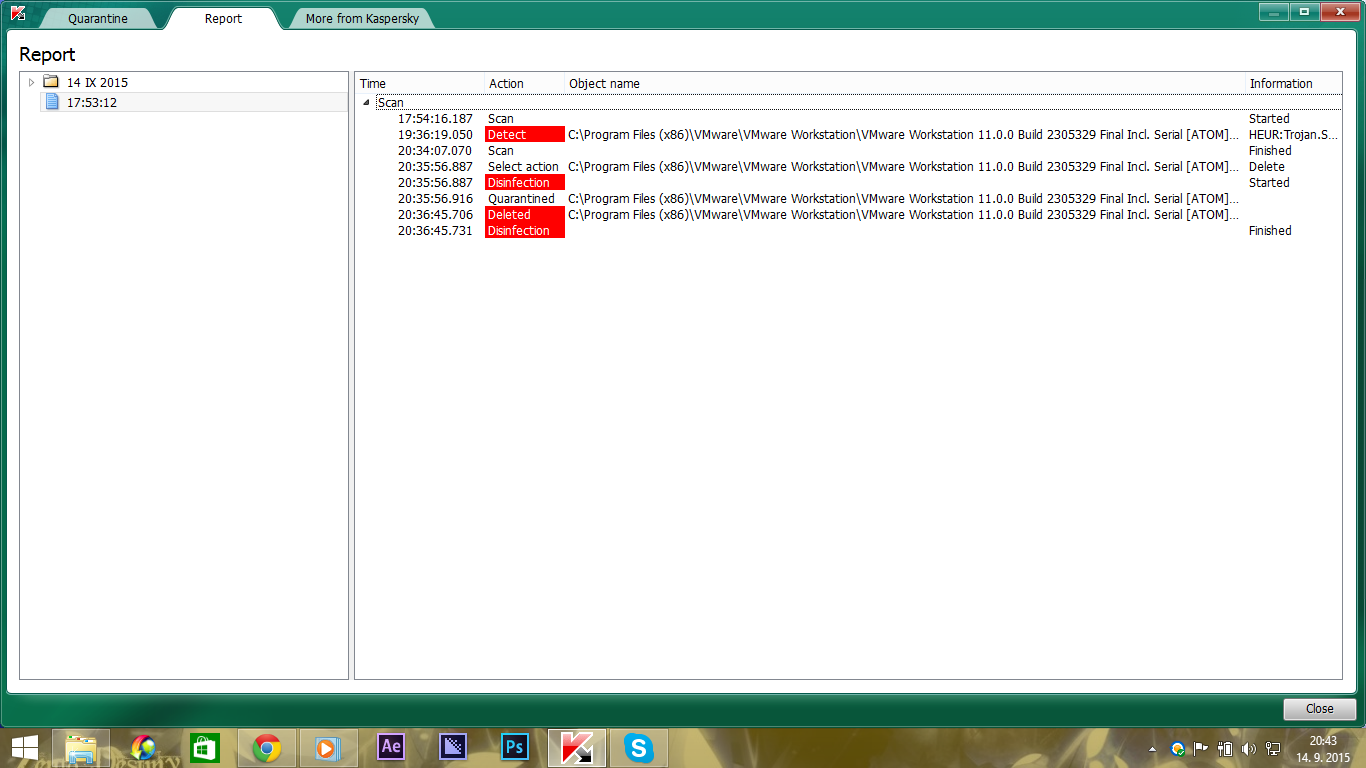Click the volume speaker tray icon
Image resolution: width=1366 pixels, height=768 pixels.
tap(1249, 748)
